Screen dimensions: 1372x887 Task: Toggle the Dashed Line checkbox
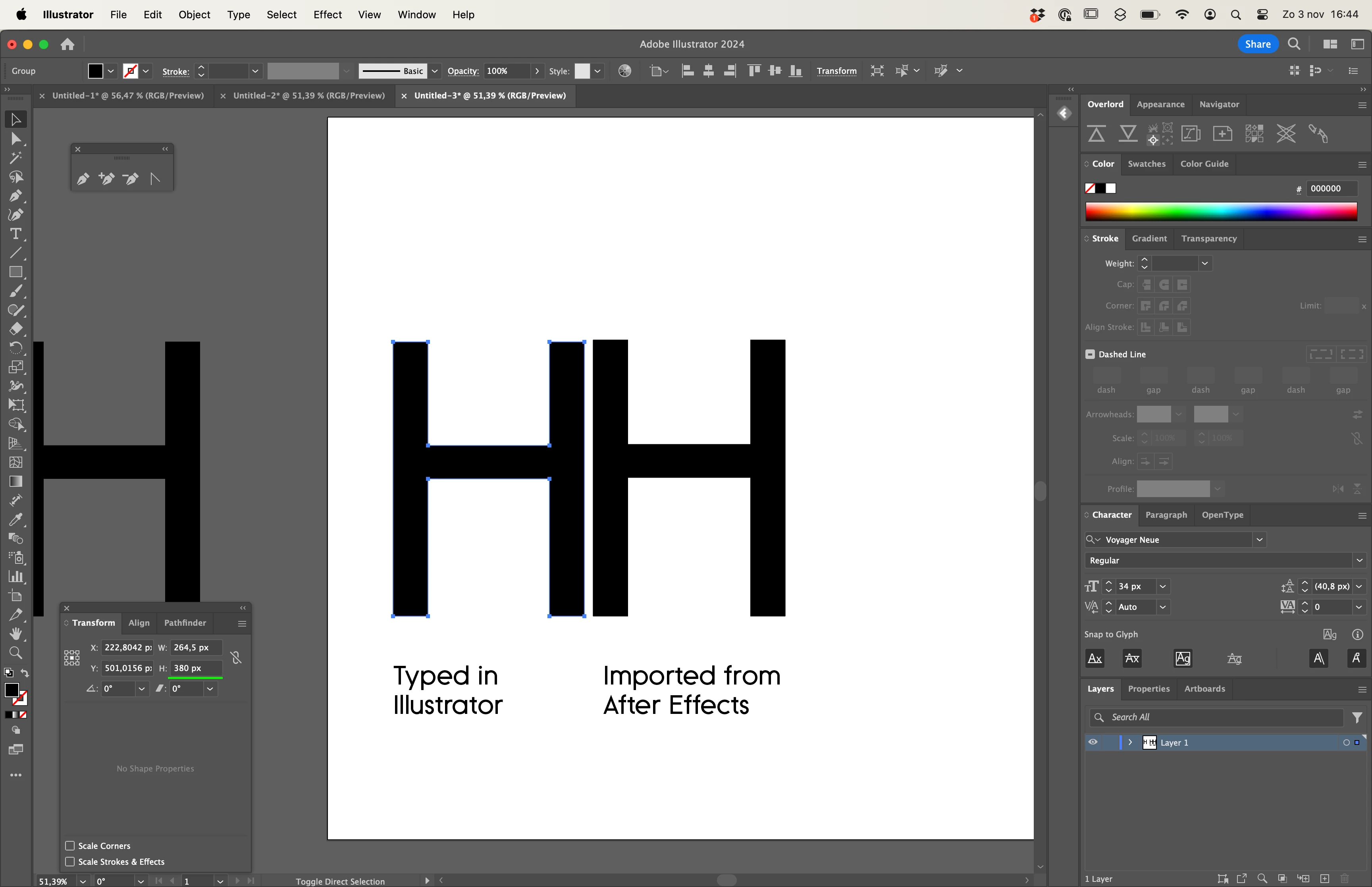click(x=1090, y=354)
